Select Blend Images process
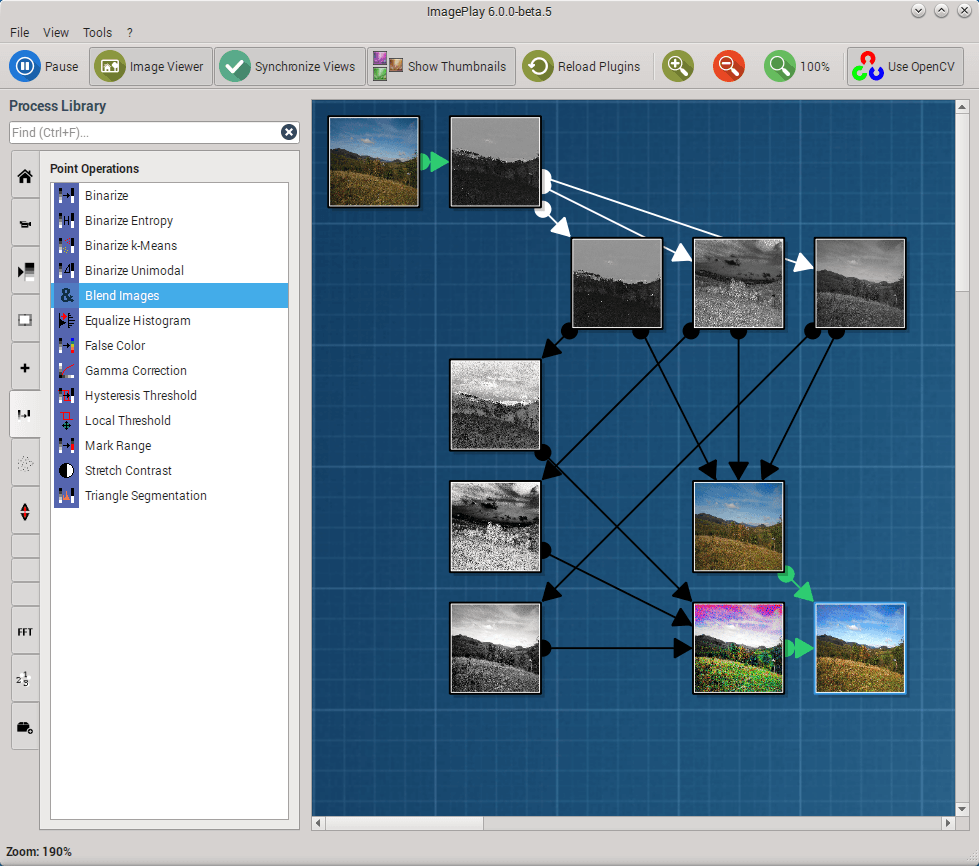 click(x=170, y=295)
